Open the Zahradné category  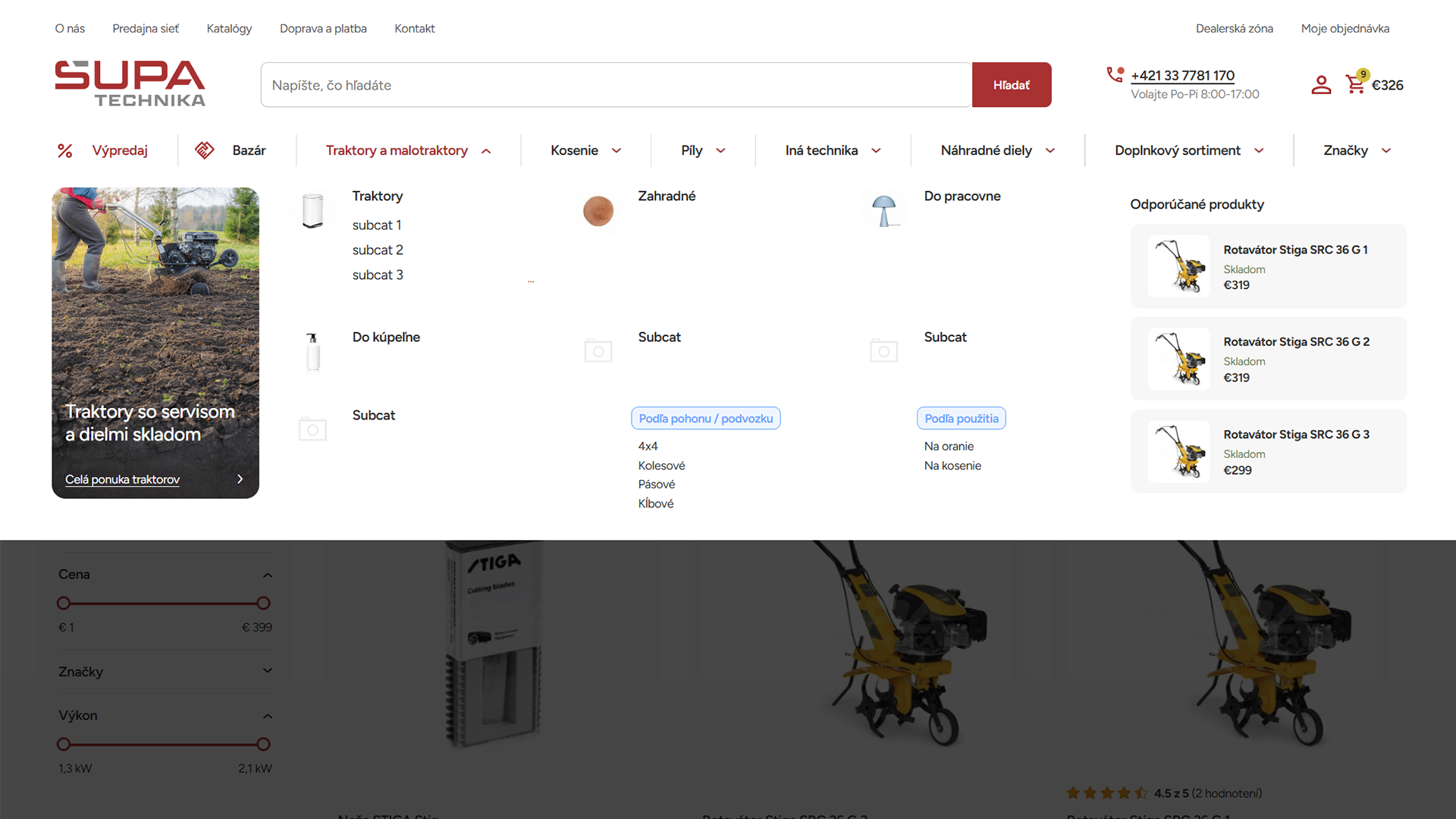(x=667, y=196)
